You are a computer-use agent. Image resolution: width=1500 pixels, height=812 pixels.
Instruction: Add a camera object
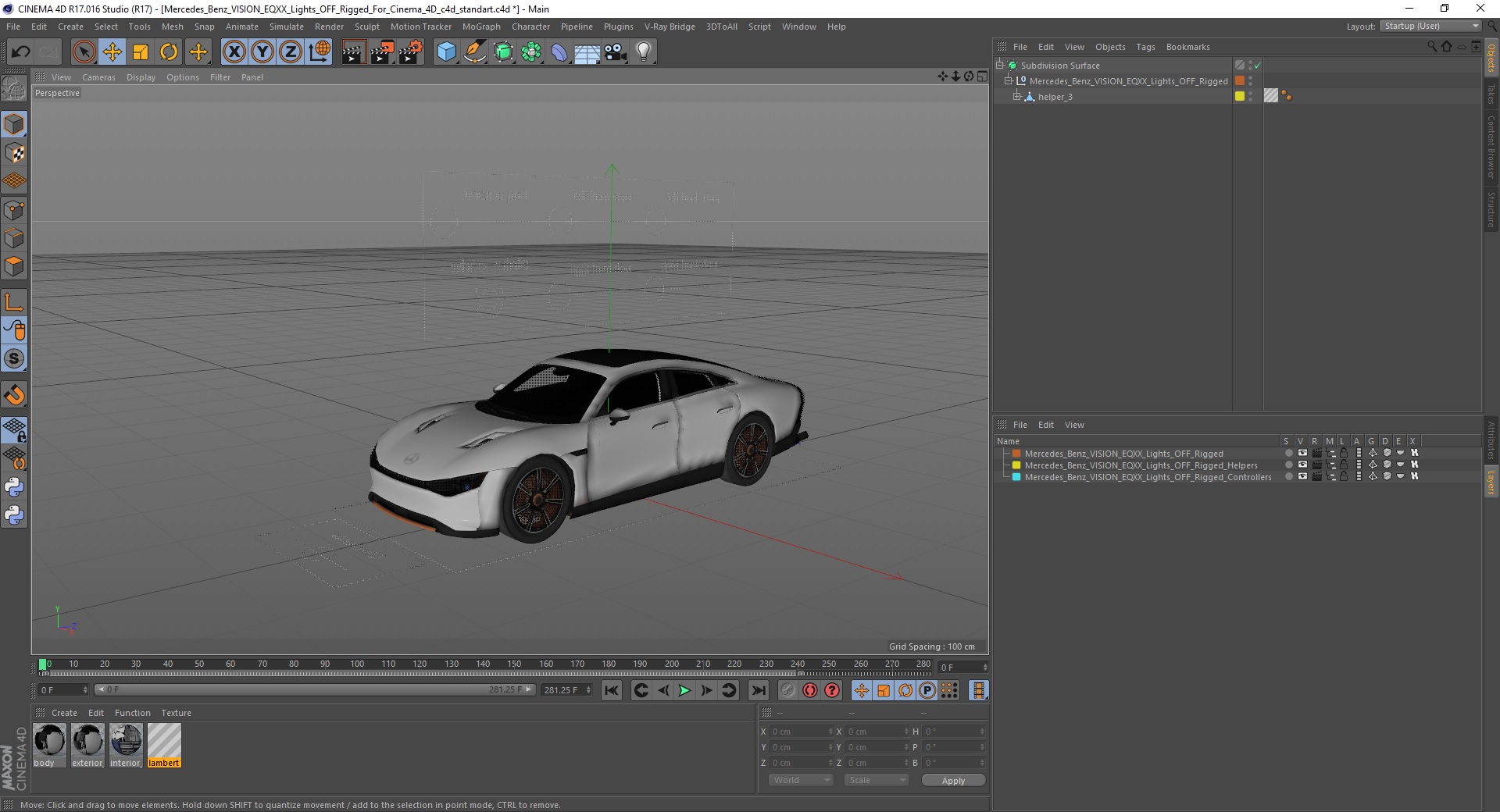point(616,52)
